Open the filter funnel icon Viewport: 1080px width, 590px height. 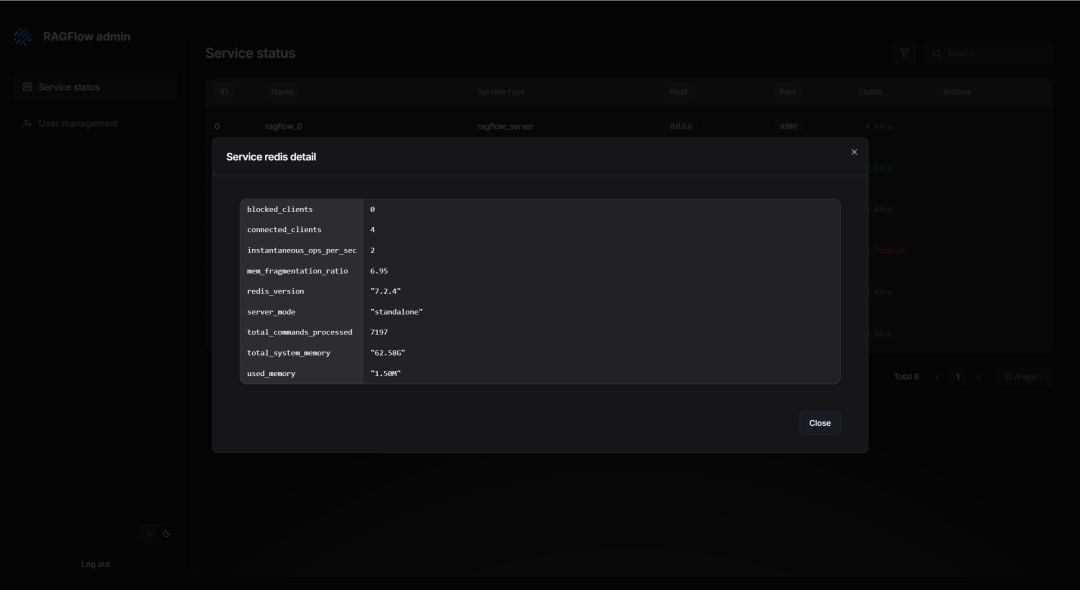point(904,53)
